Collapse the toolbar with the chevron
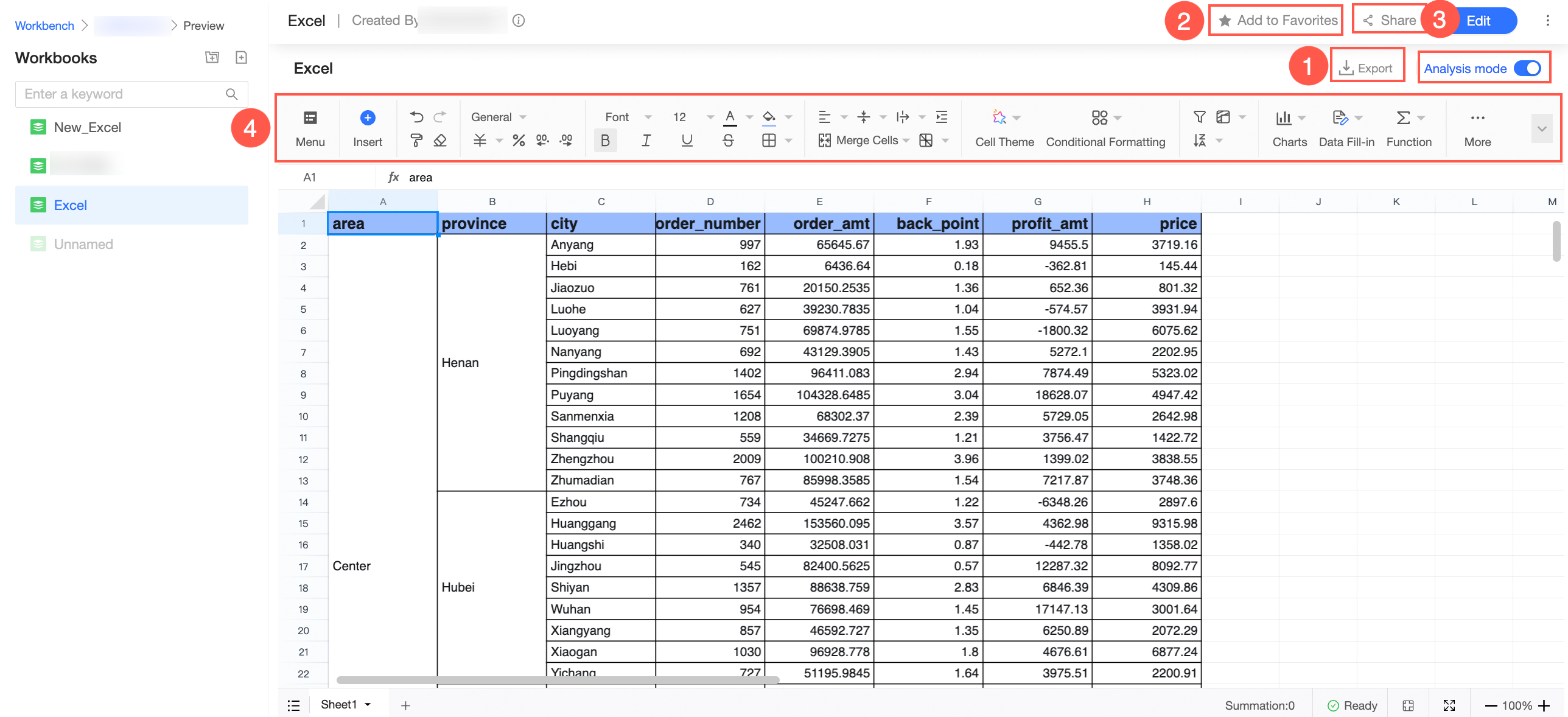The image size is (1568, 717). [x=1542, y=129]
